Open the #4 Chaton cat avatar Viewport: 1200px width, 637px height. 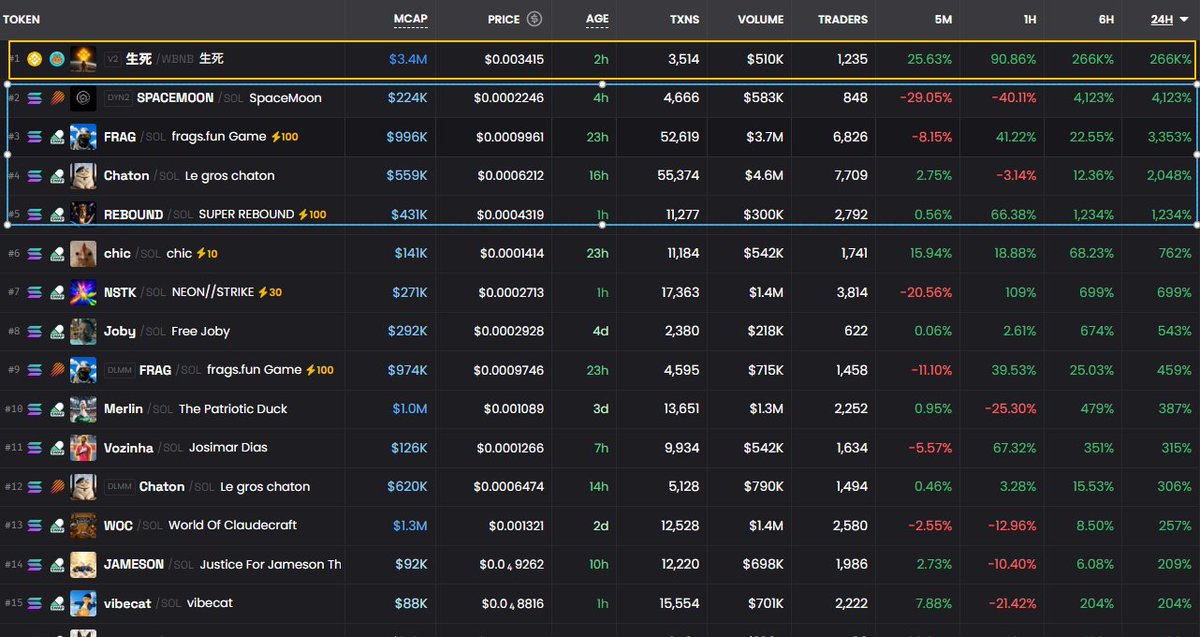point(84,176)
